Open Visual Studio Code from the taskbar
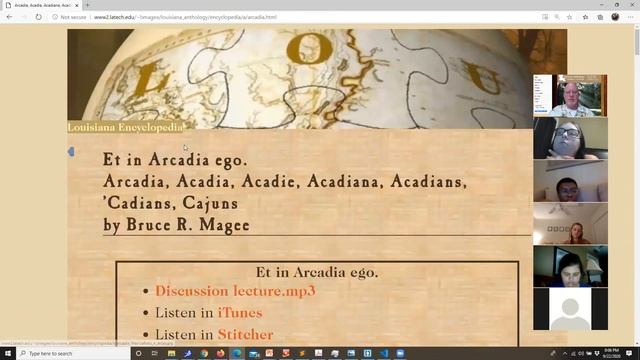Image resolution: width=640 pixels, height=360 pixels. [x=384, y=353]
